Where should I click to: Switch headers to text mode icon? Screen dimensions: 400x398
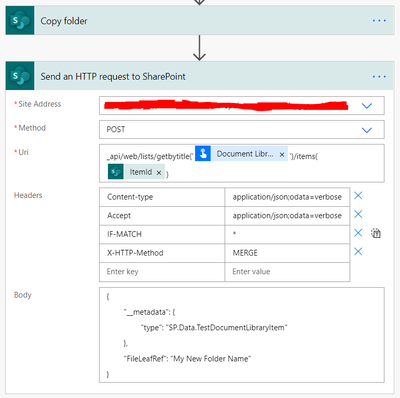click(376, 233)
